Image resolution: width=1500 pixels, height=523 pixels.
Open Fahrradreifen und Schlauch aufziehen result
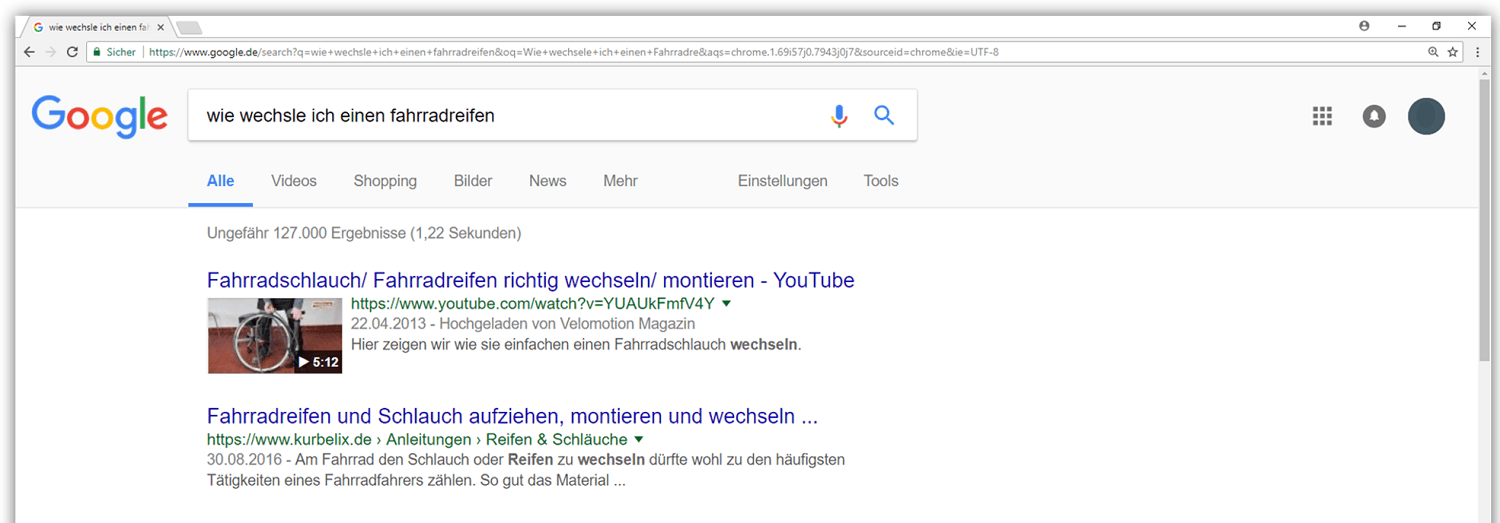coord(512,416)
